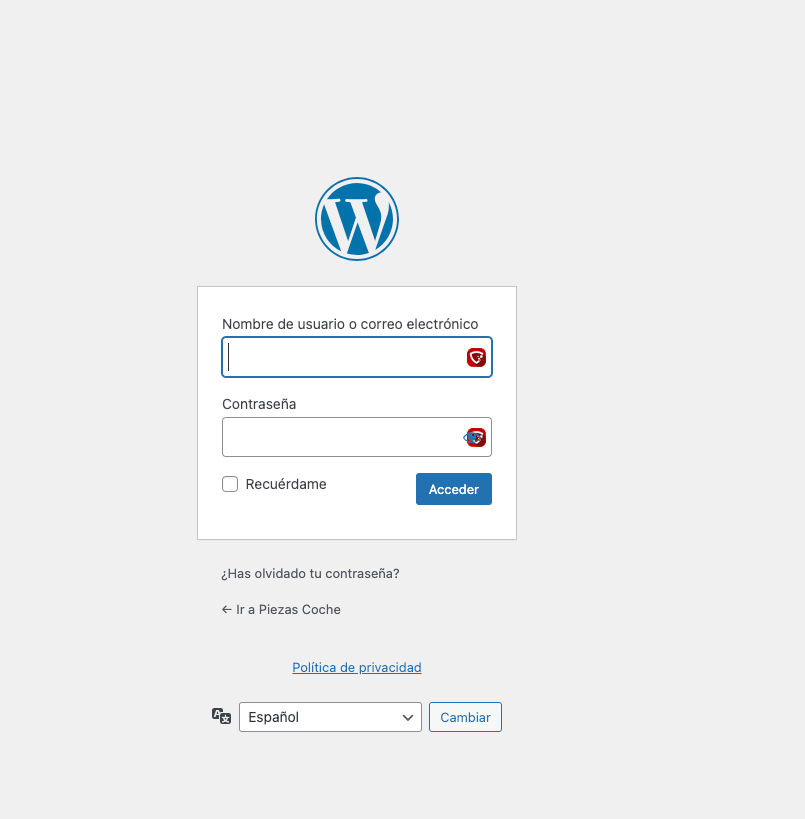Open ¿Has olvidado tu contraseña? link

310,573
